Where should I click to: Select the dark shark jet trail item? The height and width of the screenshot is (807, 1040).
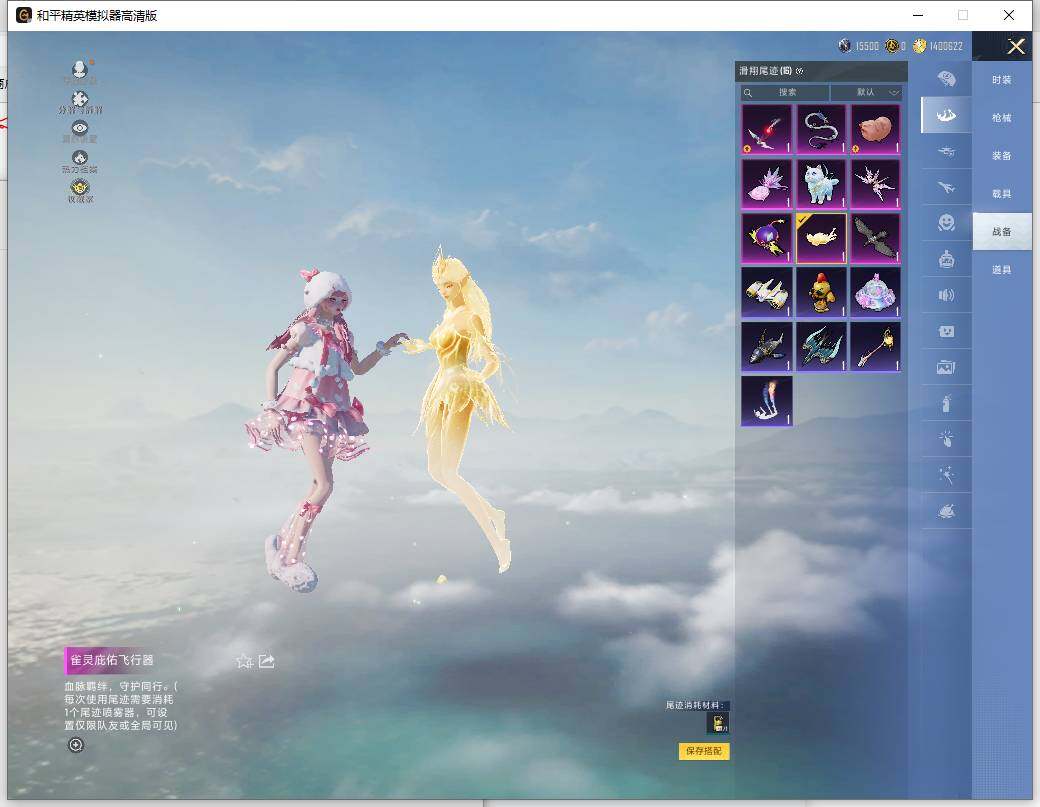tap(766, 347)
